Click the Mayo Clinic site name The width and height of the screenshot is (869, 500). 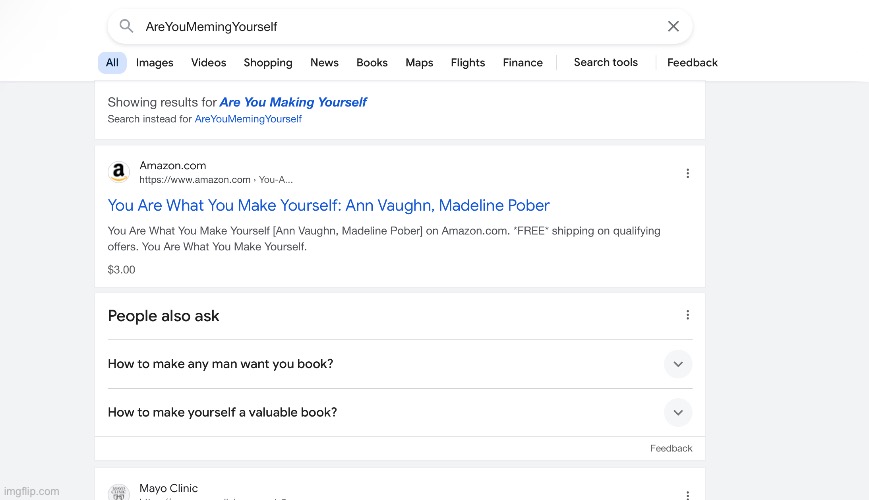168,488
